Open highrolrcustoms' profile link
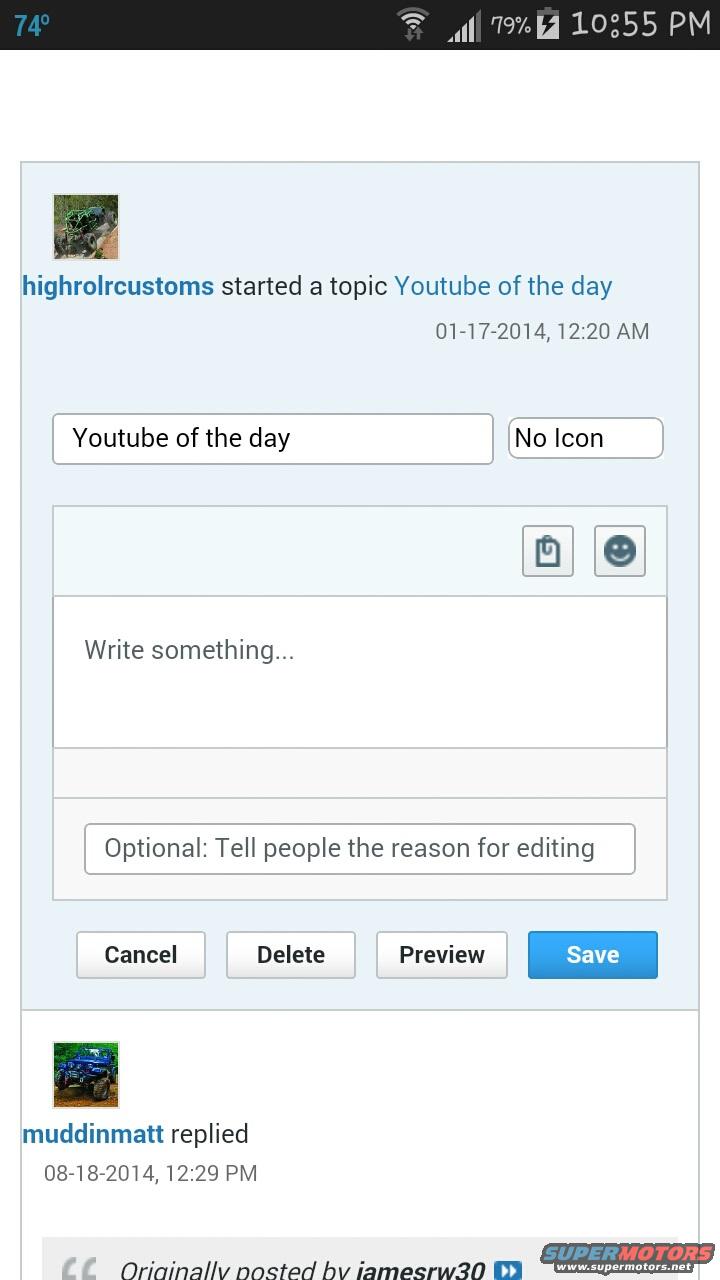Viewport: 720px width, 1280px height. [118, 286]
